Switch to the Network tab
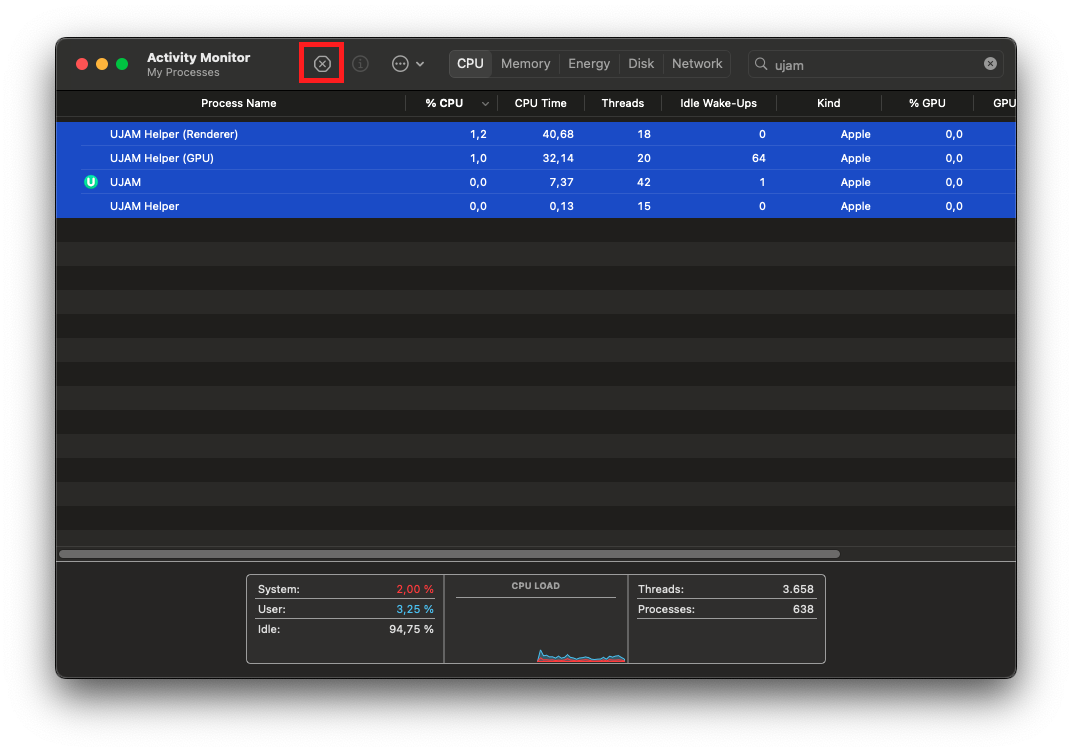This screenshot has width=1072, height=752. point(697,64)
